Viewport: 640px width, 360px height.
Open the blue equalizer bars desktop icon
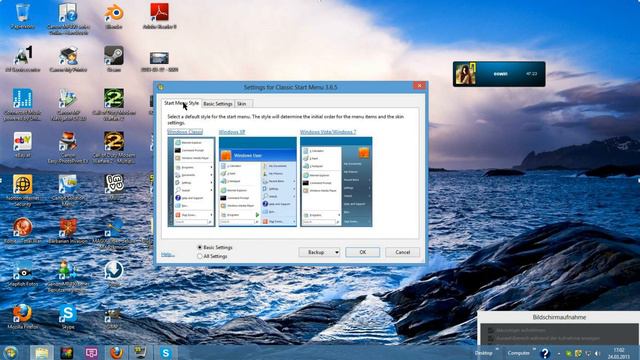tap(22, 104)
